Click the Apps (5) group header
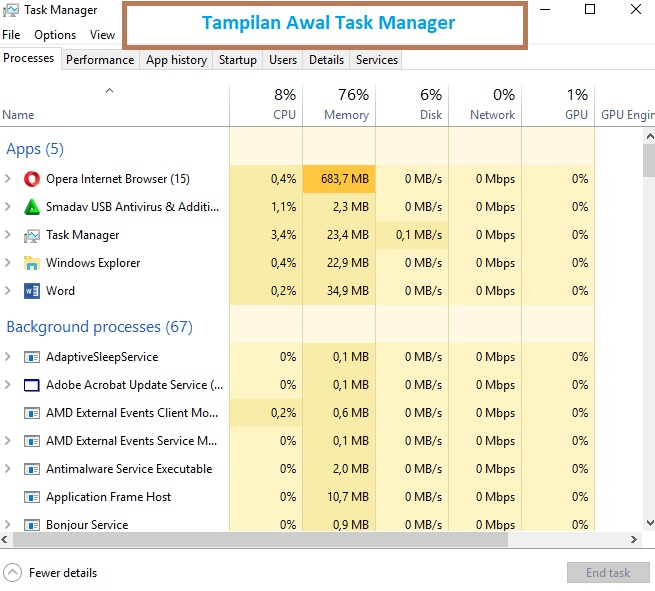Image resolution: width=655 pixels, height=591 pixels. [x=35, y=149]
